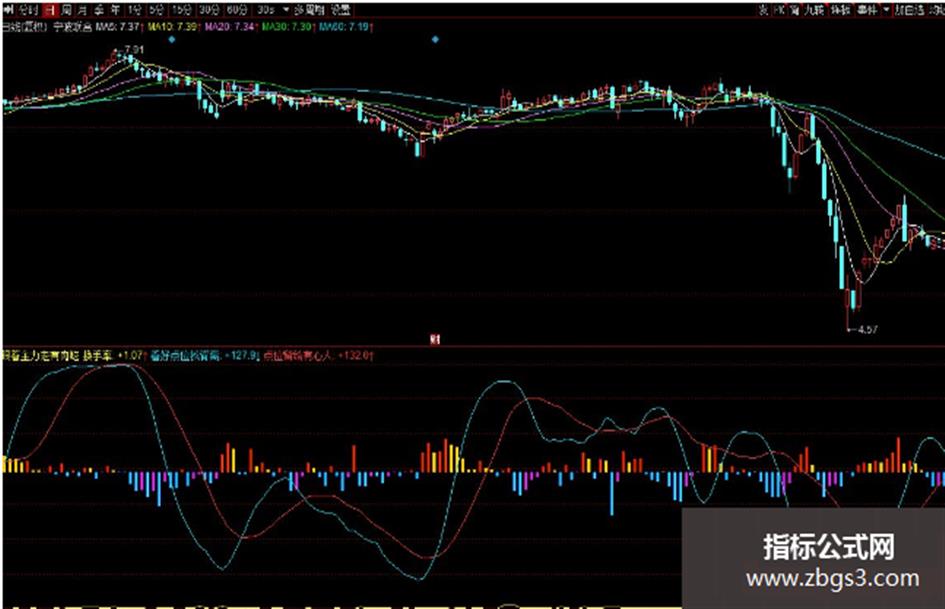Image resolution: width=945 pixels, height=609 pixels.
Task: Open the period dropdown arrow beside 30s
Action: [286, 10]
